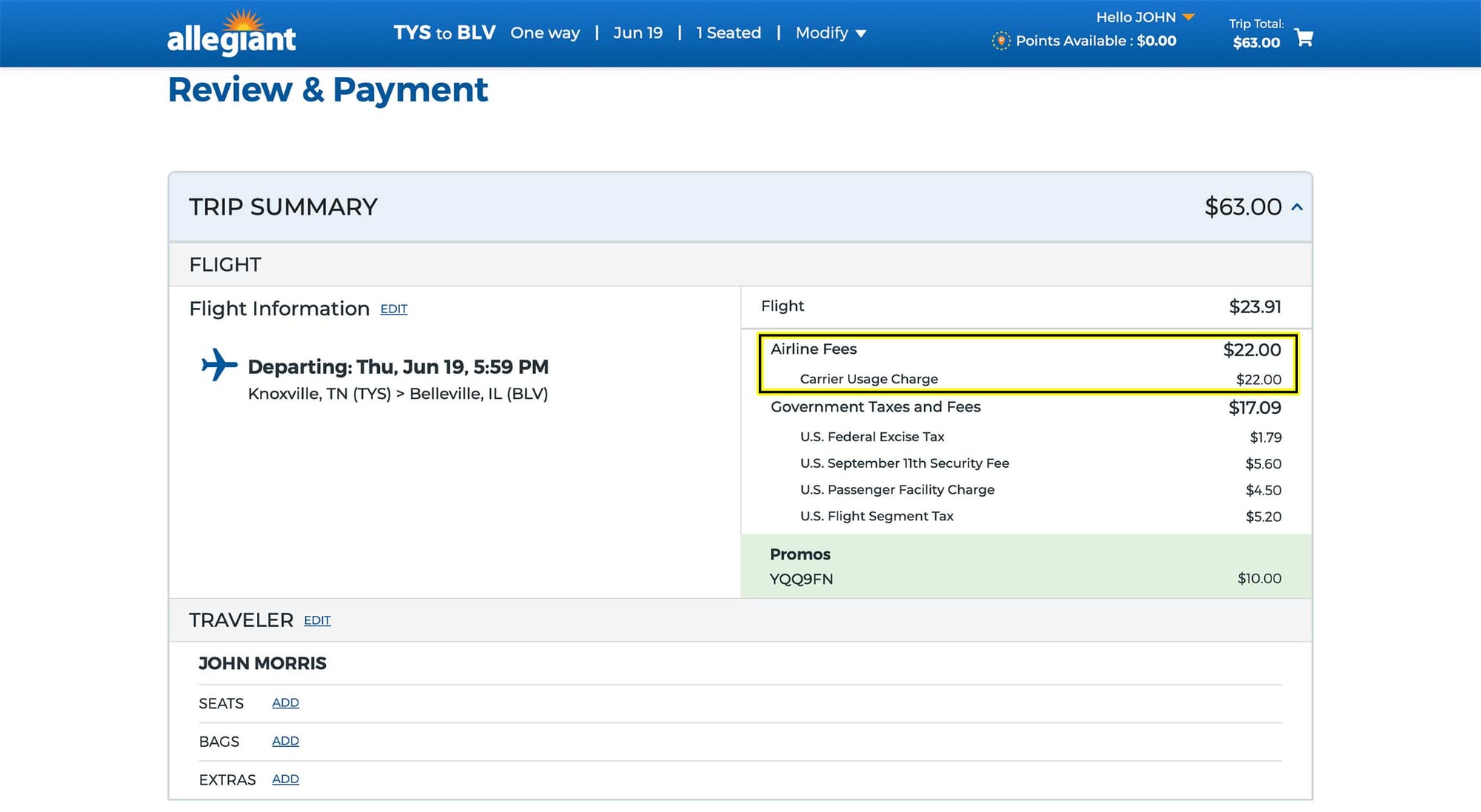Click U.S. Flight Segment Tax line
1481x812 pixels.
tap(1040, 516)
